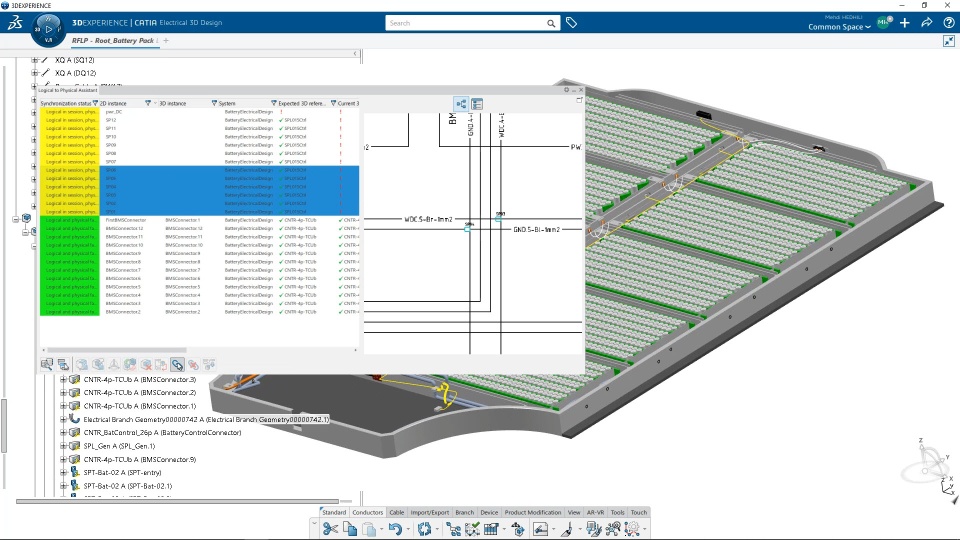
Task: Click the Paste icon in toolbar
Action: 369,529
